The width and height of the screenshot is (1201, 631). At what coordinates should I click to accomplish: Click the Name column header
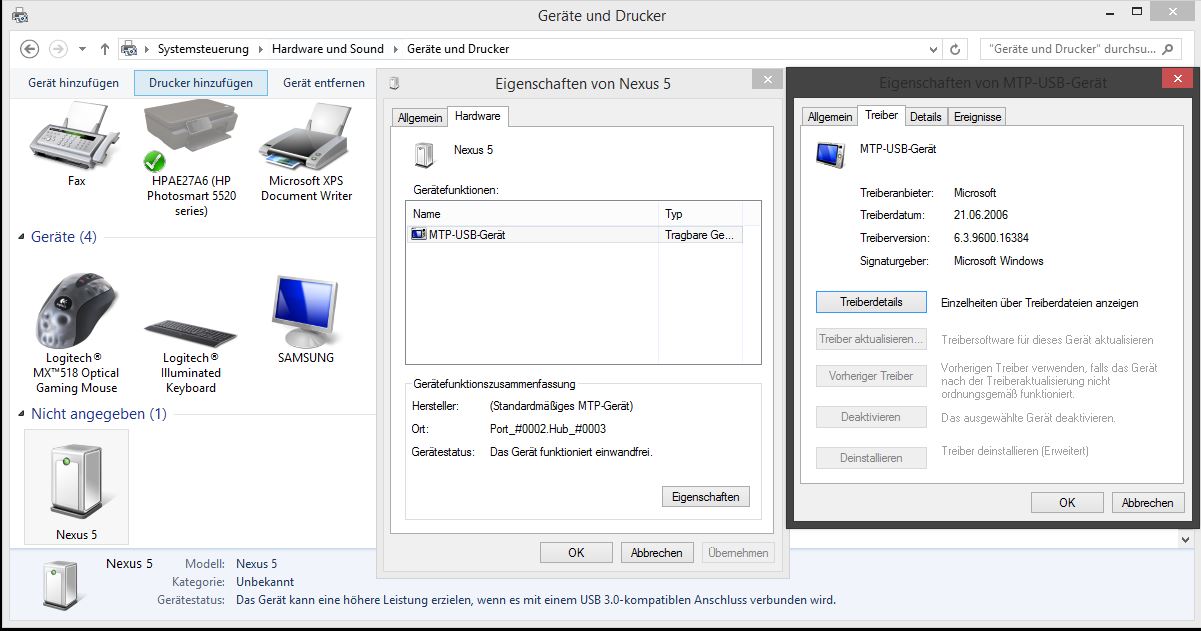(532, 214)
